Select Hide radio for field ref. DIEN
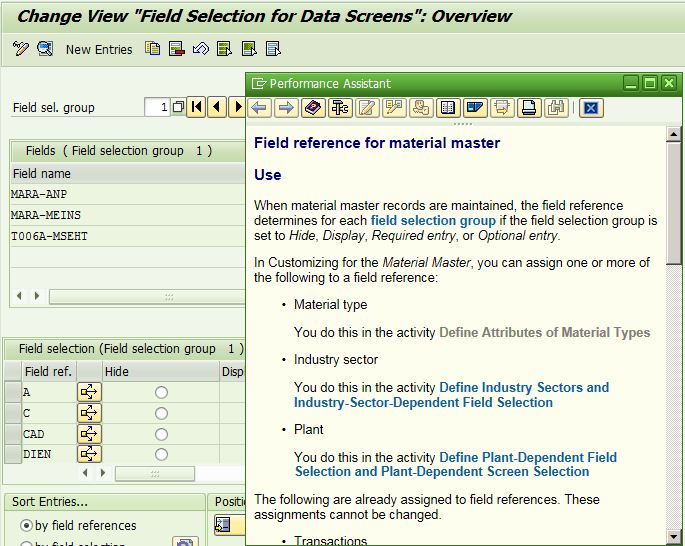The width and height of the screenshot is (685, 546). tap(161, 454)
